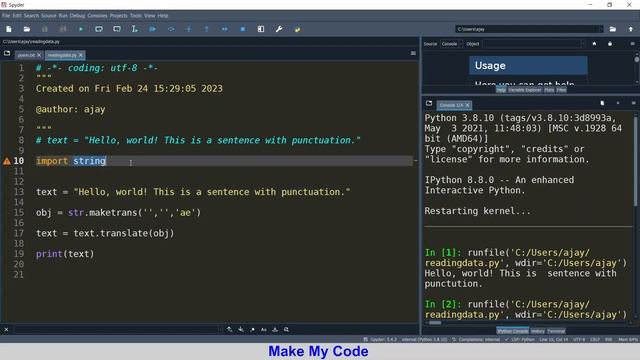The width and height of the screenshot is (640, 360).
Task: Save the file using the toolbar save icon
Action: pos(44,29)
